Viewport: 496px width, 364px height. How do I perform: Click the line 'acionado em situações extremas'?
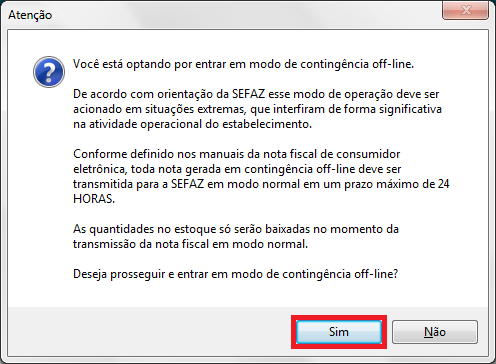coord(257,109)
